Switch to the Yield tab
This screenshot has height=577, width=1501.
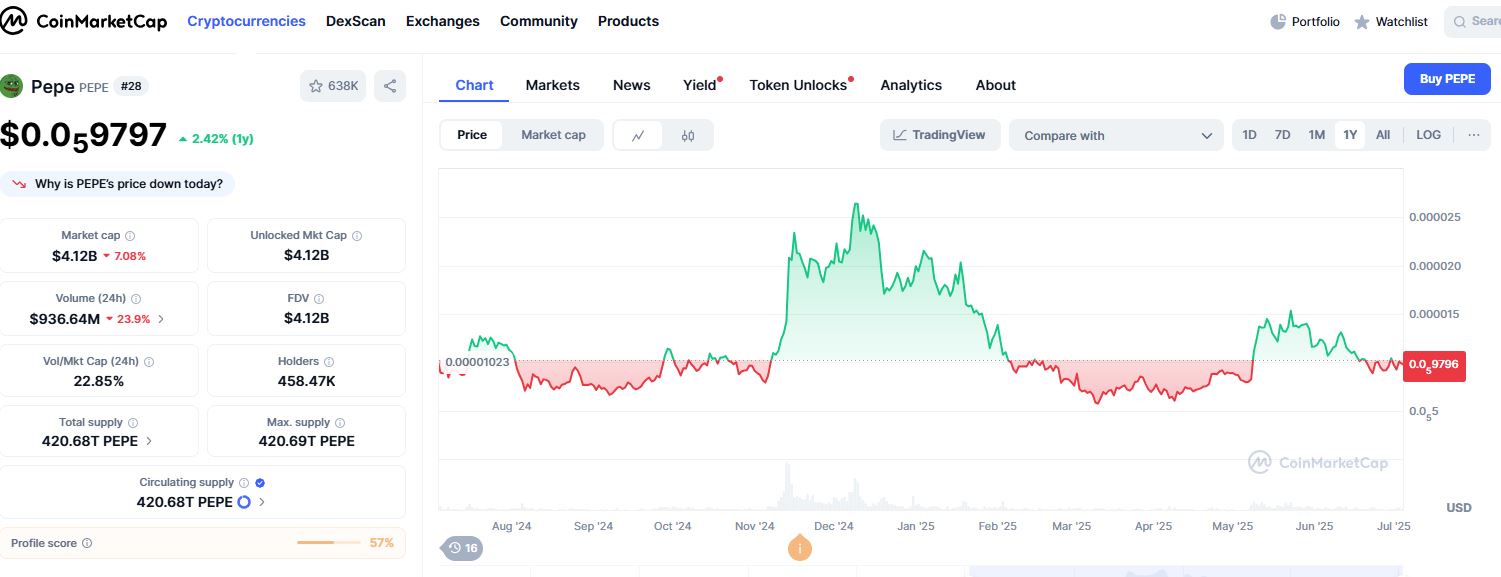tap(700, 85)
